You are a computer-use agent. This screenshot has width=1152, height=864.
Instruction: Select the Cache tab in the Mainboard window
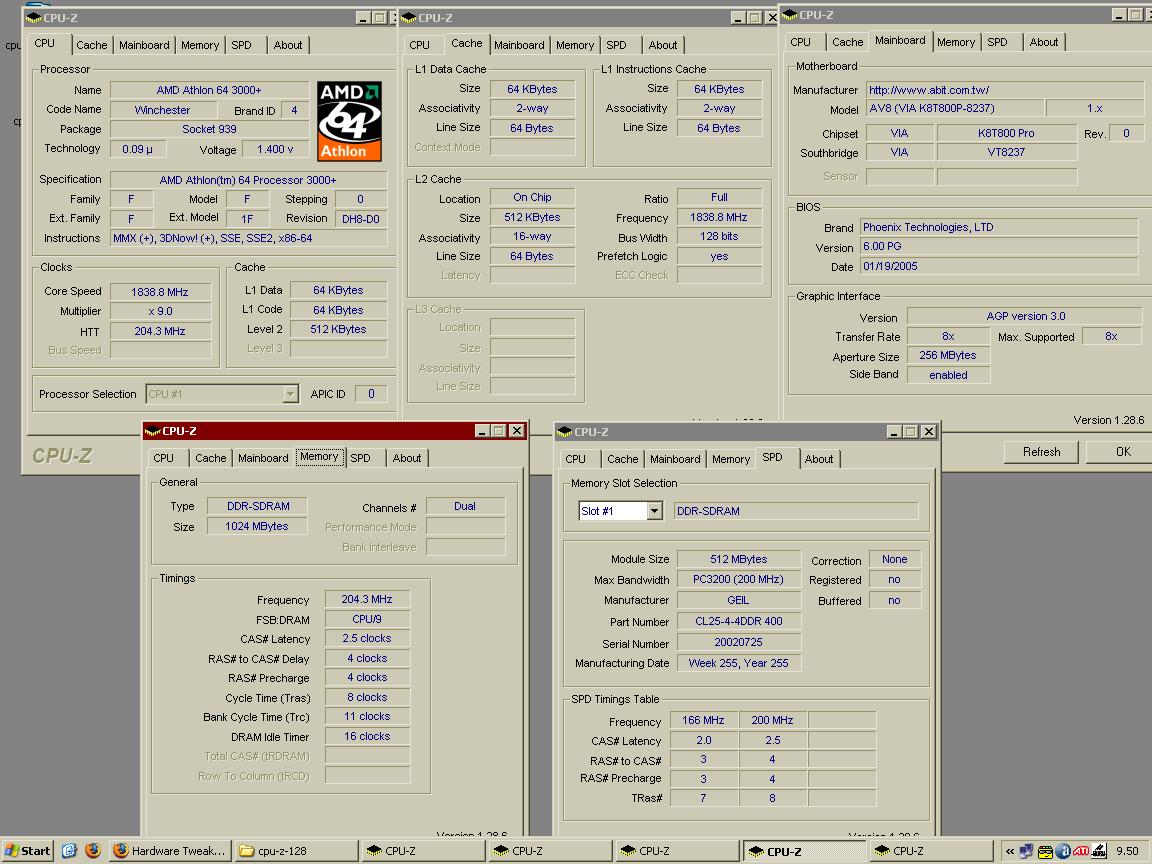(847, 42)
